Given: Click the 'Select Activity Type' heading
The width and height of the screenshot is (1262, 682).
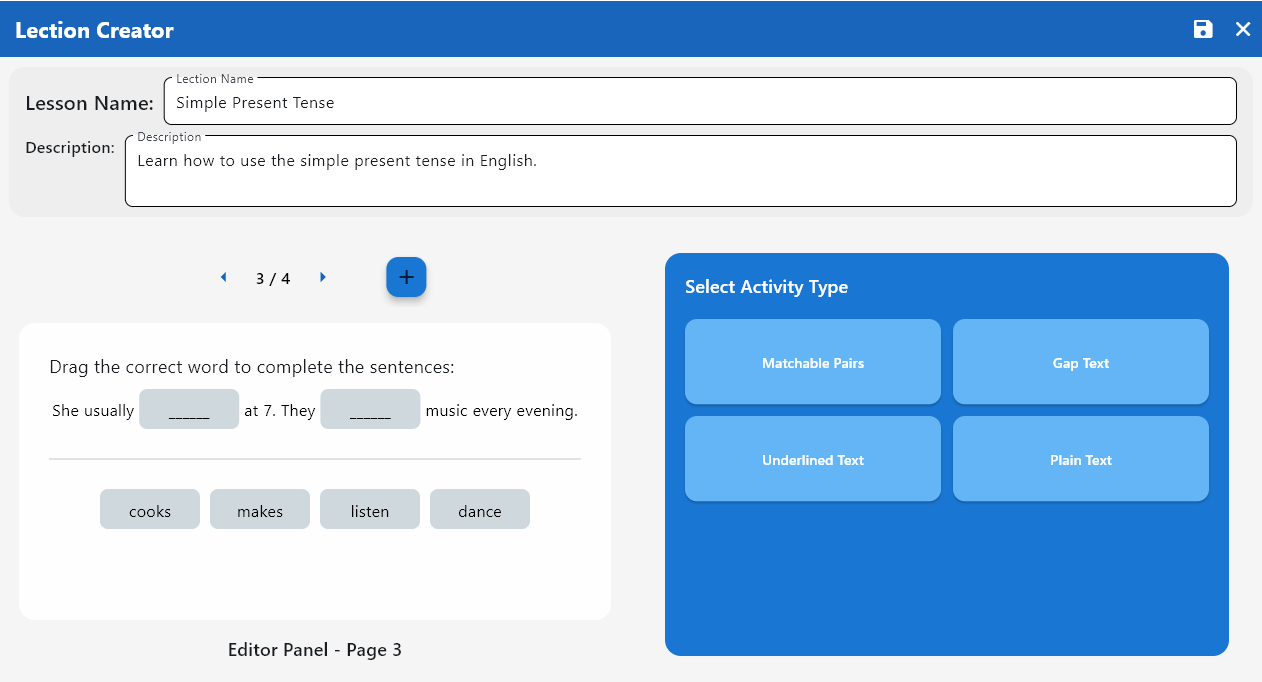Looking at the screenshot, I should (766, 287).
